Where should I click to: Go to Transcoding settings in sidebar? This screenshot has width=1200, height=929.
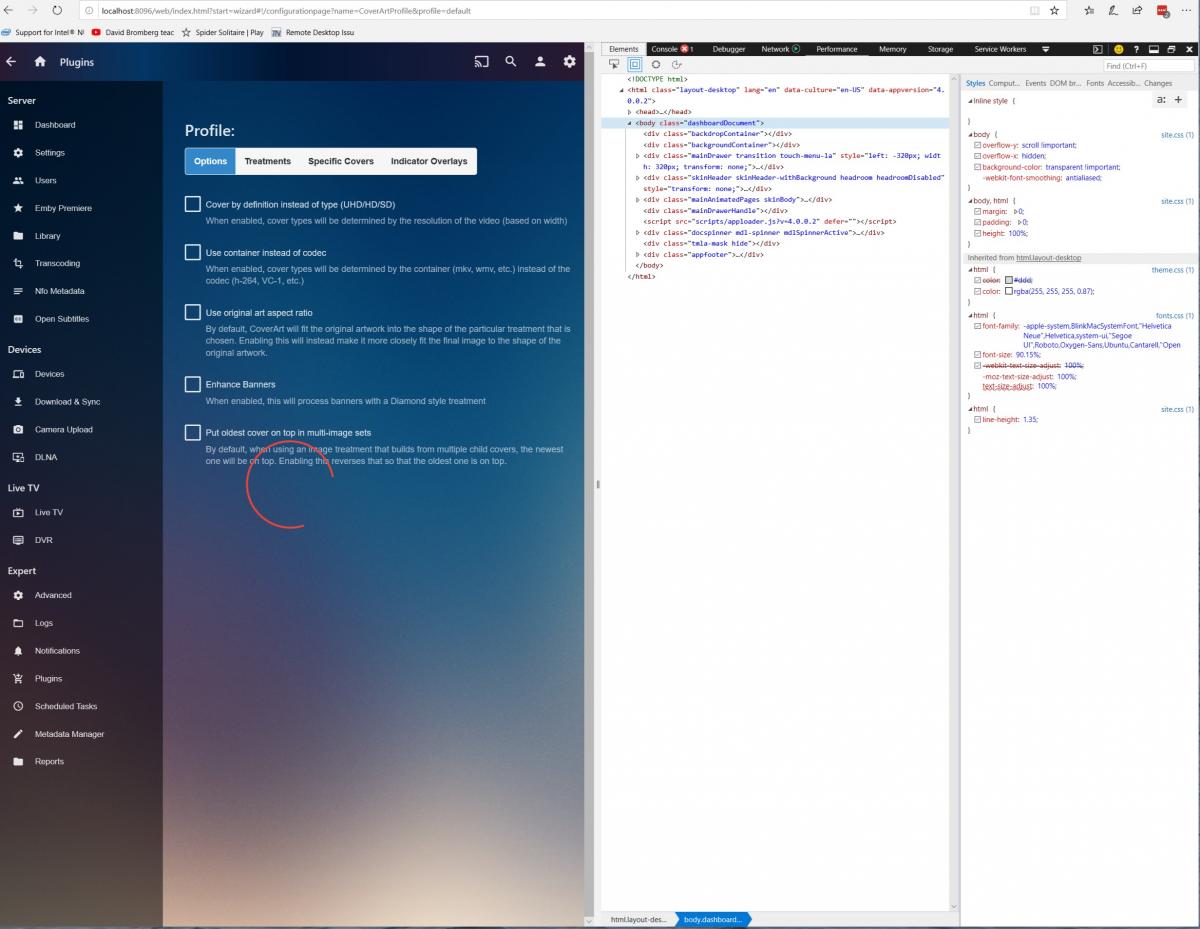pos(57,263)
